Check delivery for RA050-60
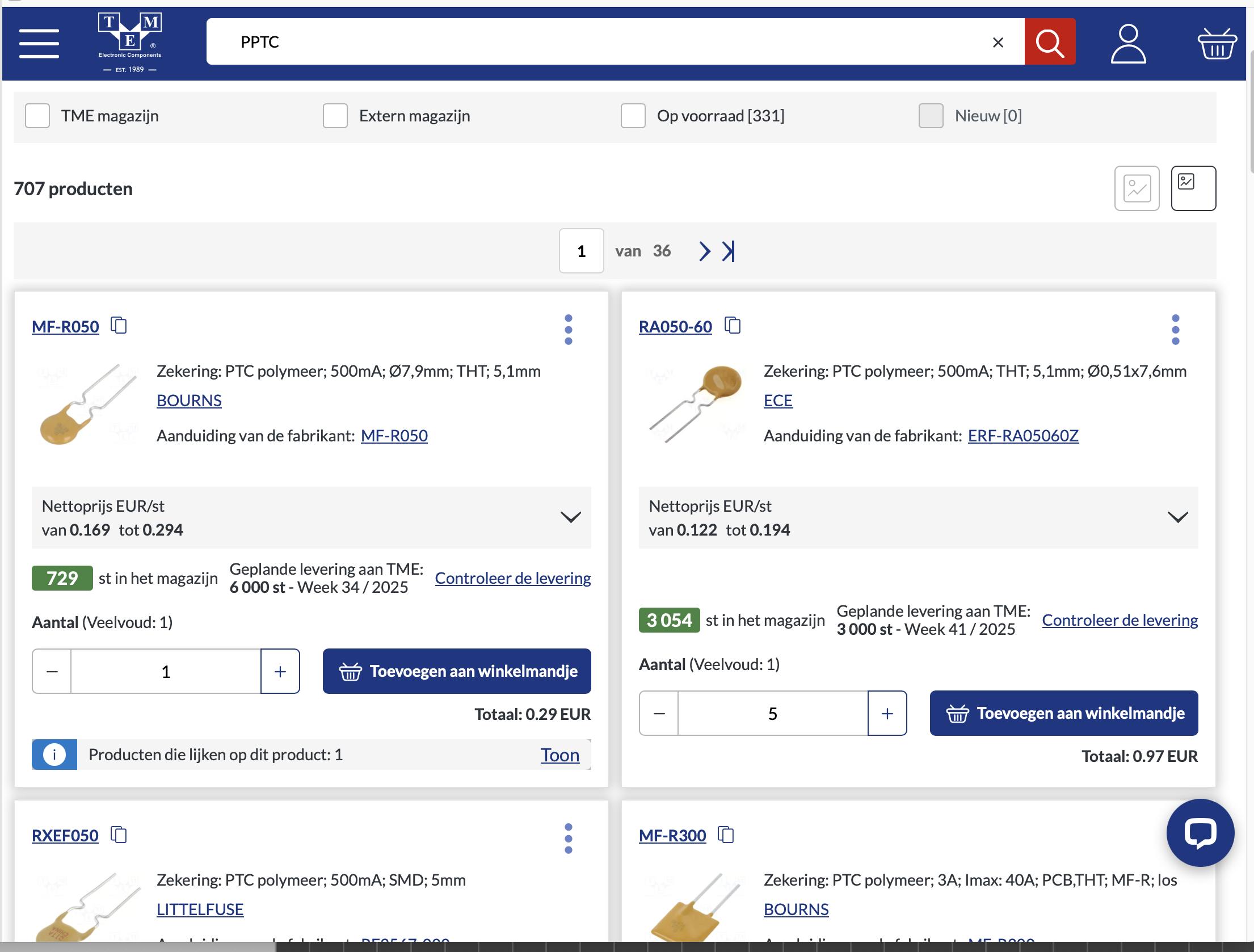Viewport: 1254px width, 952px height. (x=1120, y=620)
